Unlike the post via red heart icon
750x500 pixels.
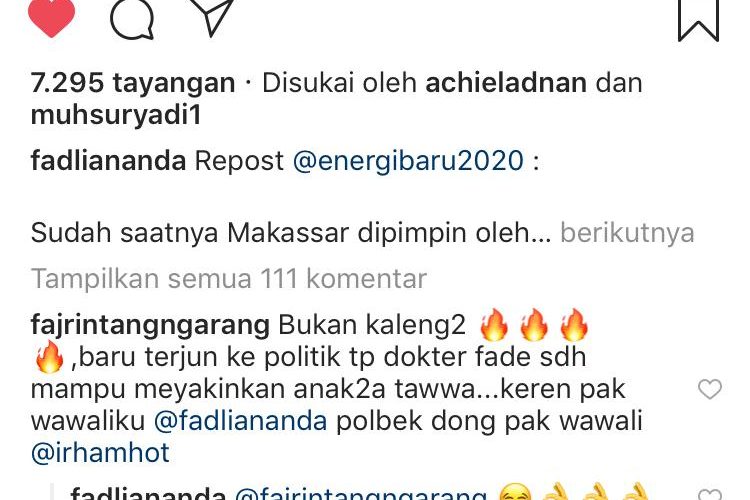click(52, 17)
